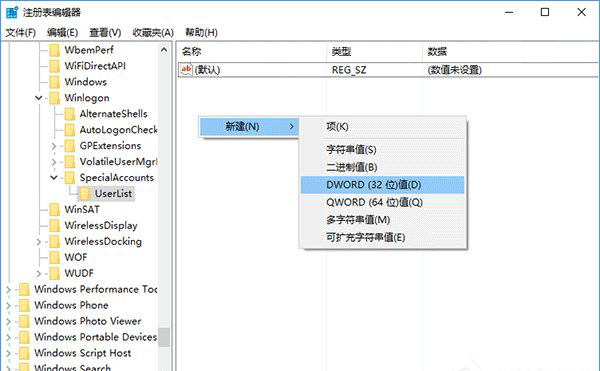This screenshot has height=371, width=600.
Task: Click the VolatileUserMgr folder icon
Action: click(x=70, y=162)
